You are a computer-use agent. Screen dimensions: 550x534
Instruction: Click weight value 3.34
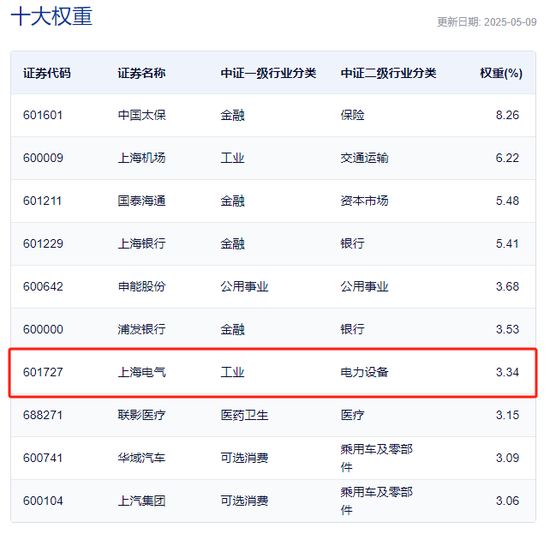click(x=507, y=372)
